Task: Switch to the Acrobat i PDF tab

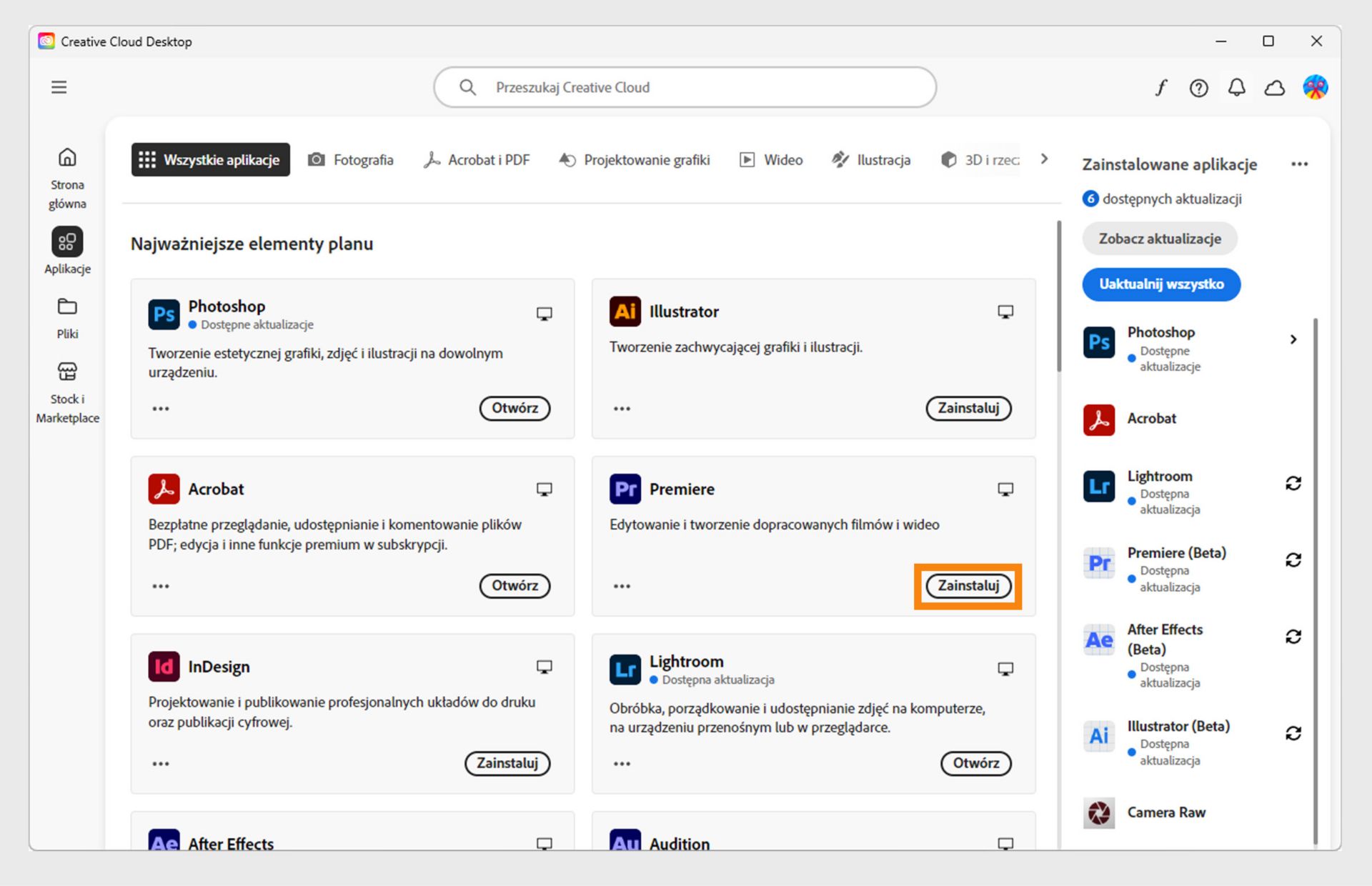Action: (x=477, y=159)
